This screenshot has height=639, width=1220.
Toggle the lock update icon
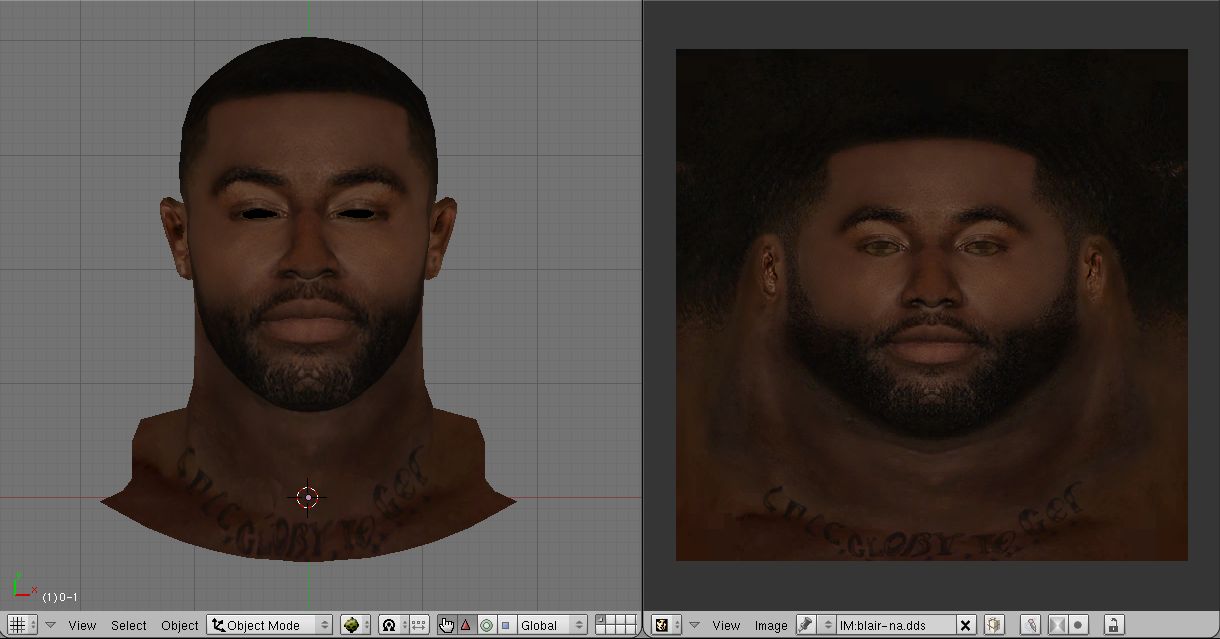[x=1112, y=625]
